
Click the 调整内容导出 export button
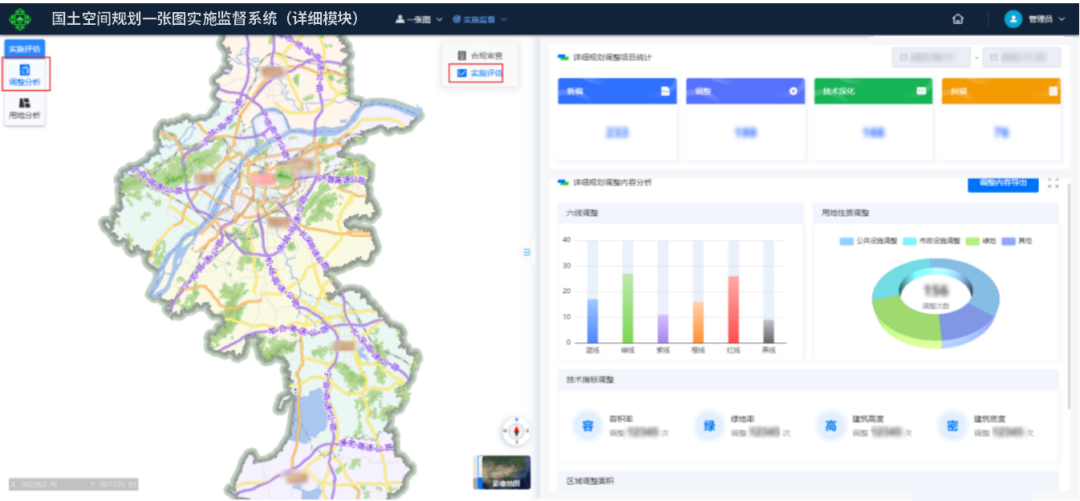tap(1002, 184)
